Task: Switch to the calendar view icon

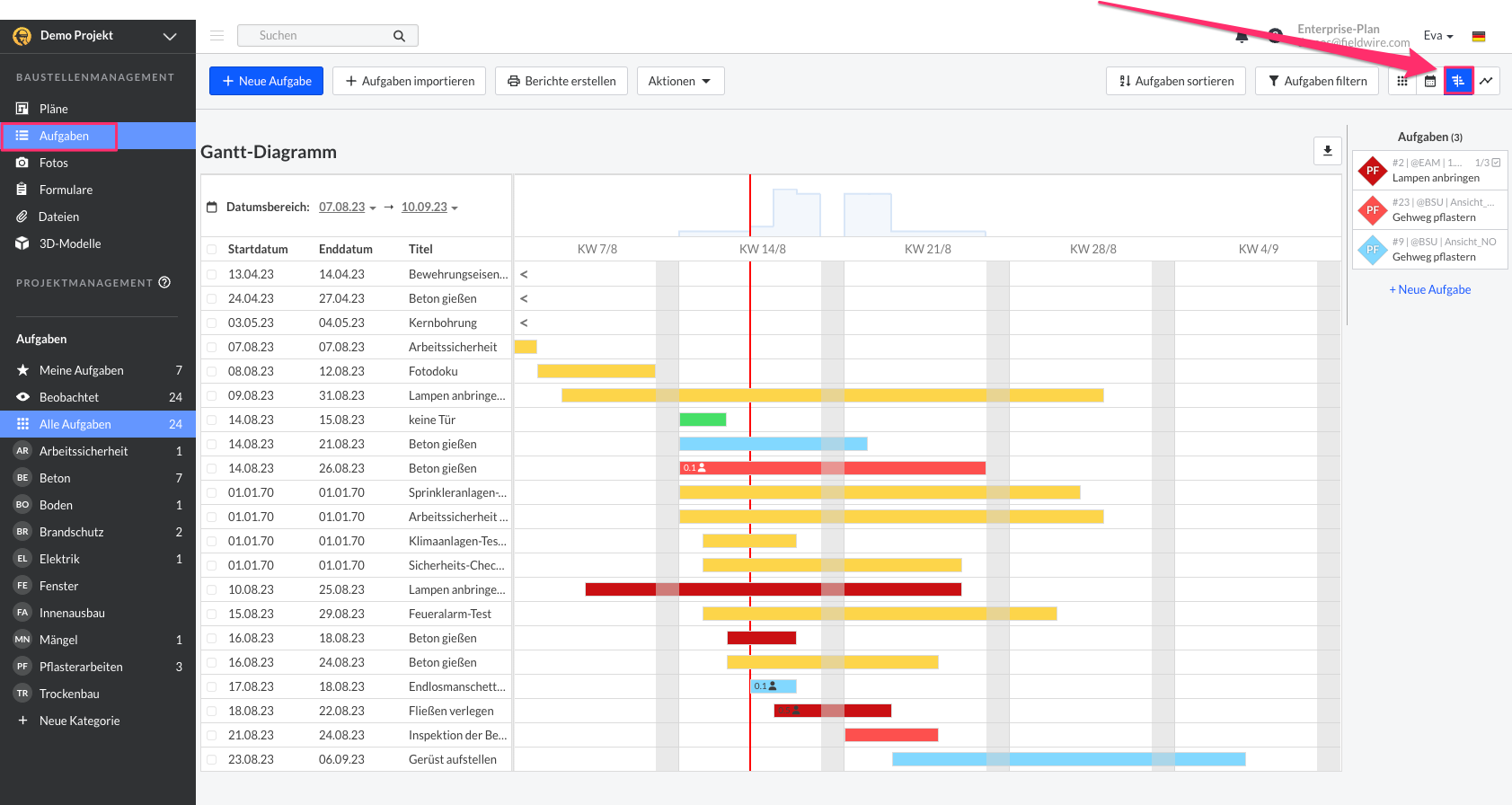Action: coord(1430,81)
